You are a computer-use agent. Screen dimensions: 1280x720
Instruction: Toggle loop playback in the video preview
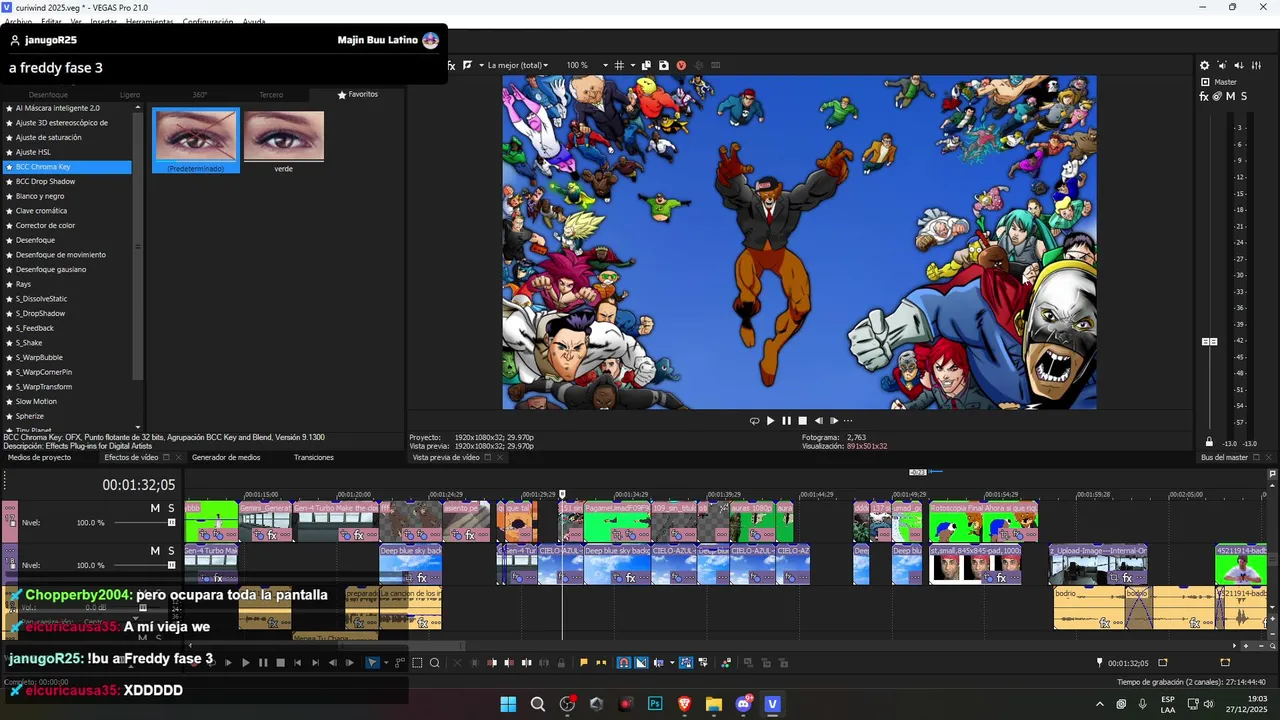pyautogui.click(x=754, y=421)
